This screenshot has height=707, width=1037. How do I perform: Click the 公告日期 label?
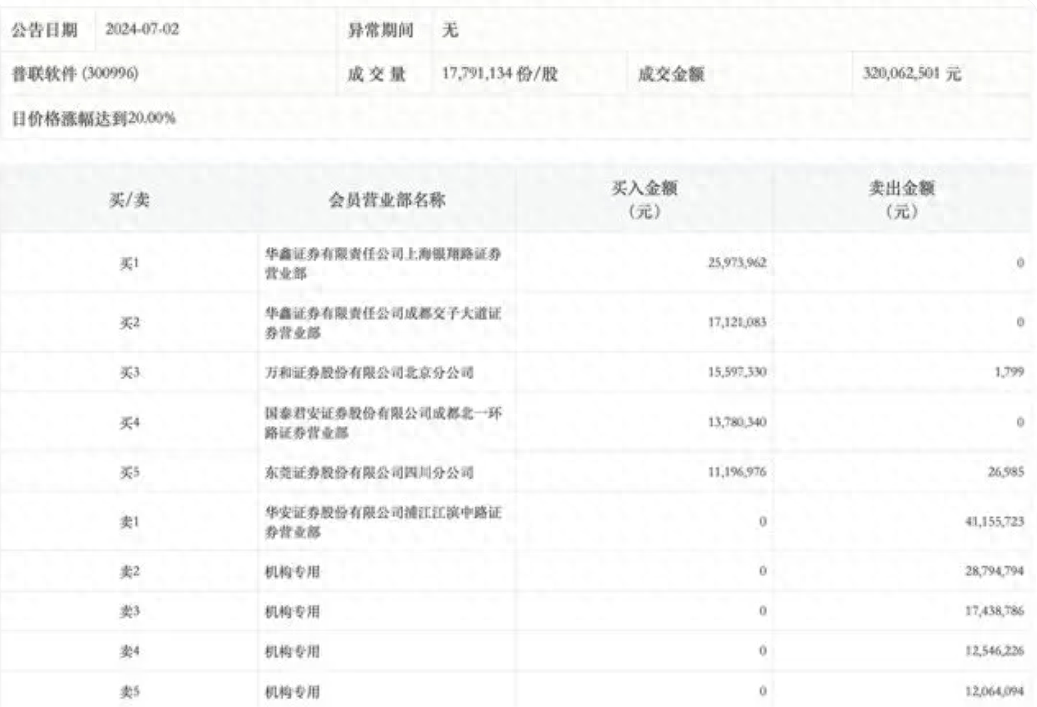pyautogui.click(x=44, y=30)
